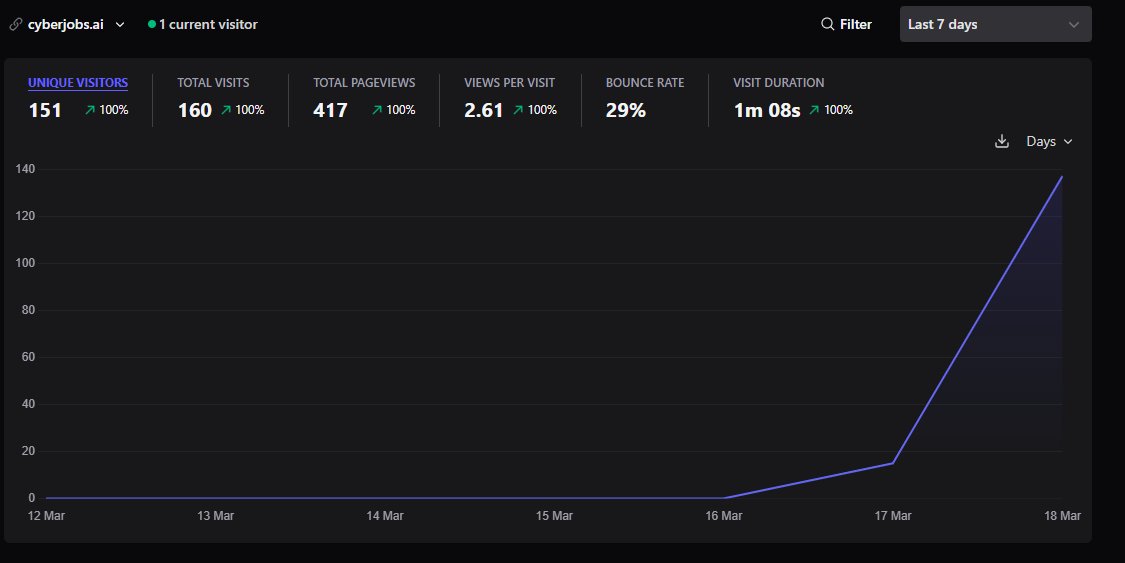Click the 17 Mar data point on graph
Screen dimensions: 1125x563
tap(893, 463)
